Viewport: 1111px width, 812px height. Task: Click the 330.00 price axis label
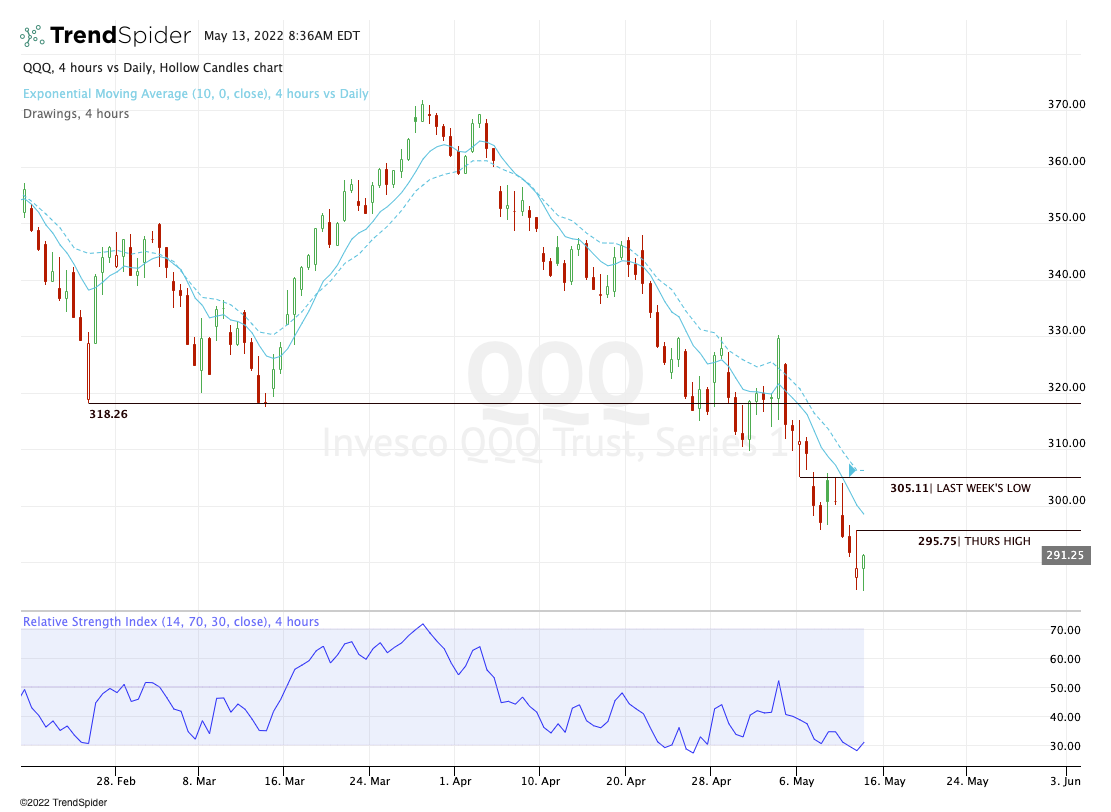click(1066, 329)
